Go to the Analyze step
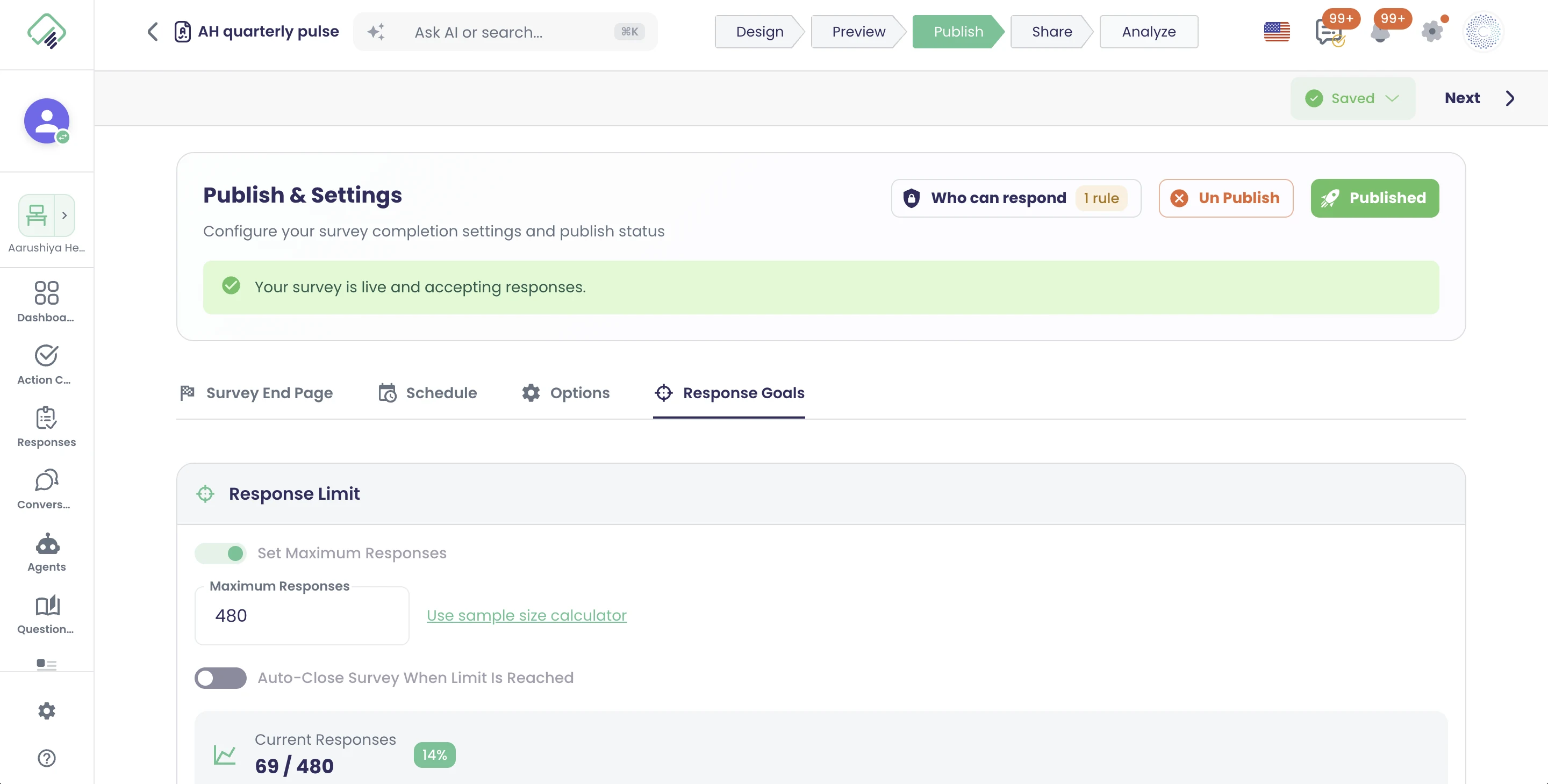 click(x=1149, y=32)
